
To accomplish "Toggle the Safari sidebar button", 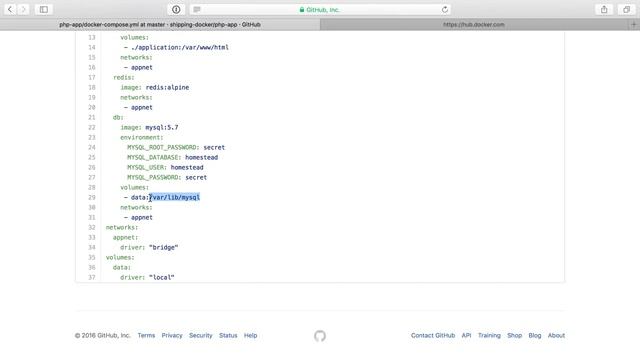I will (x=44, y=9).
